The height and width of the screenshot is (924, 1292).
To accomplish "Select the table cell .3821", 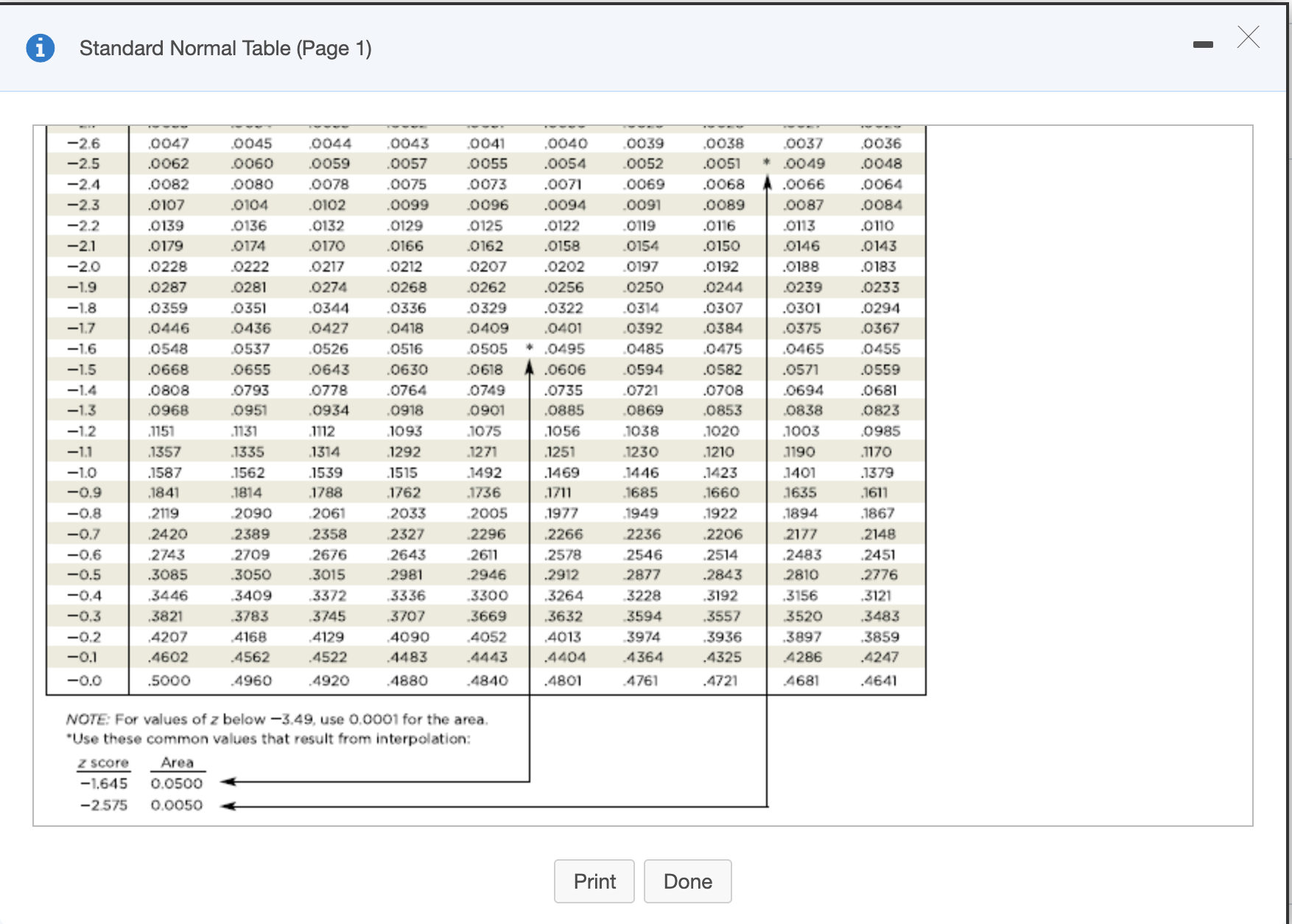I will click(x=166, y=616).
